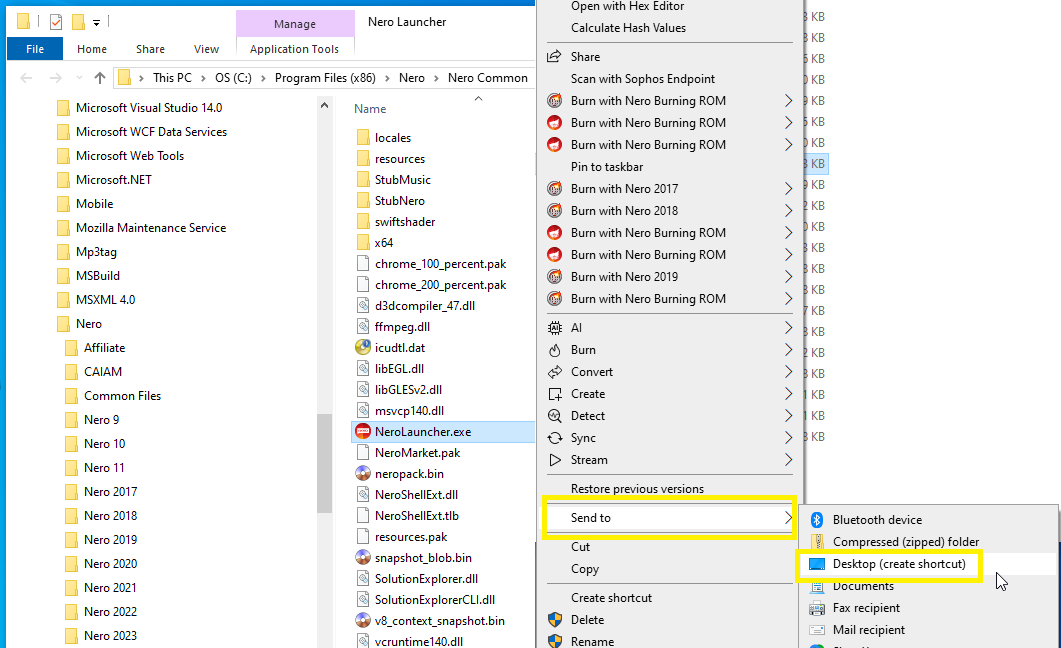Click the swiftshader folder icon
Image resolution: width=1061 pixels, height=648 pixels.
coord(363,222)
